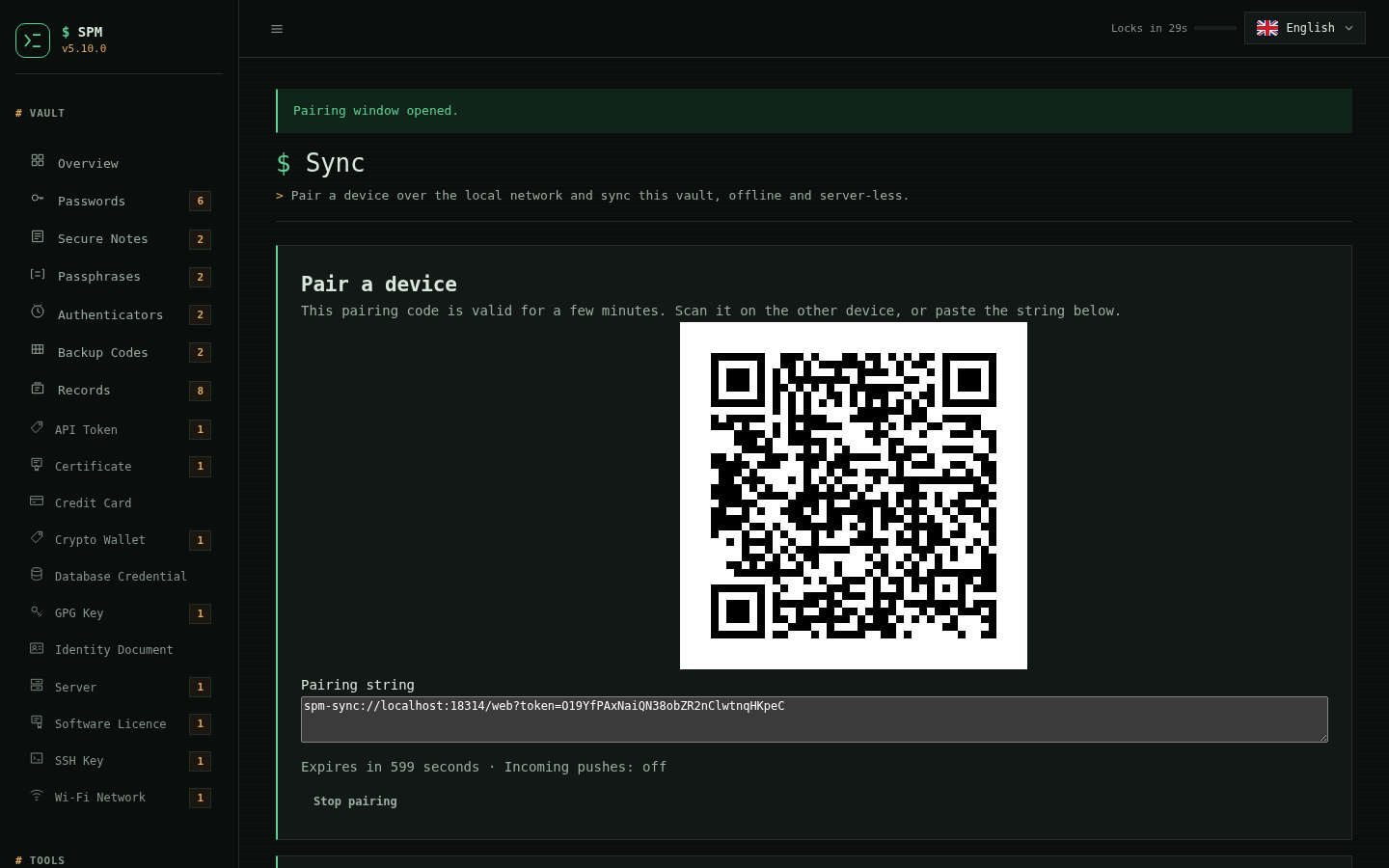Click the VAULT section header
The image size is (1389, 868).
41,113
